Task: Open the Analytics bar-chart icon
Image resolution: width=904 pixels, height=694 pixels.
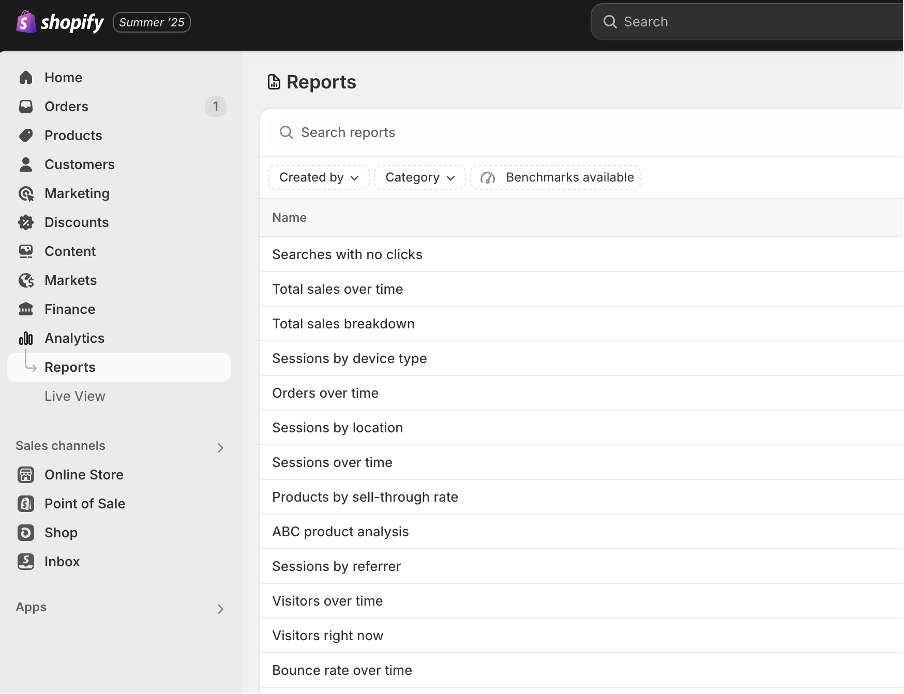Action: coord(26,338)
